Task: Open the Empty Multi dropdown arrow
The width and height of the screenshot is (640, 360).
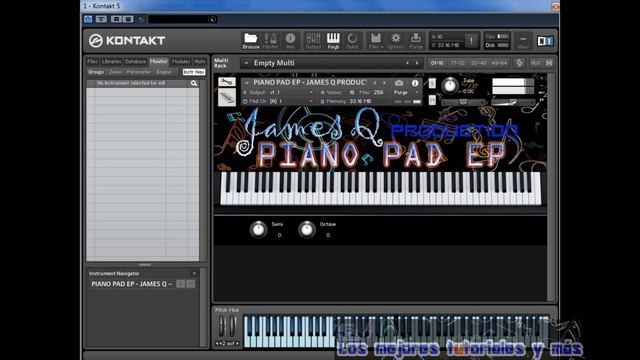Action: (x=246, y=63)
